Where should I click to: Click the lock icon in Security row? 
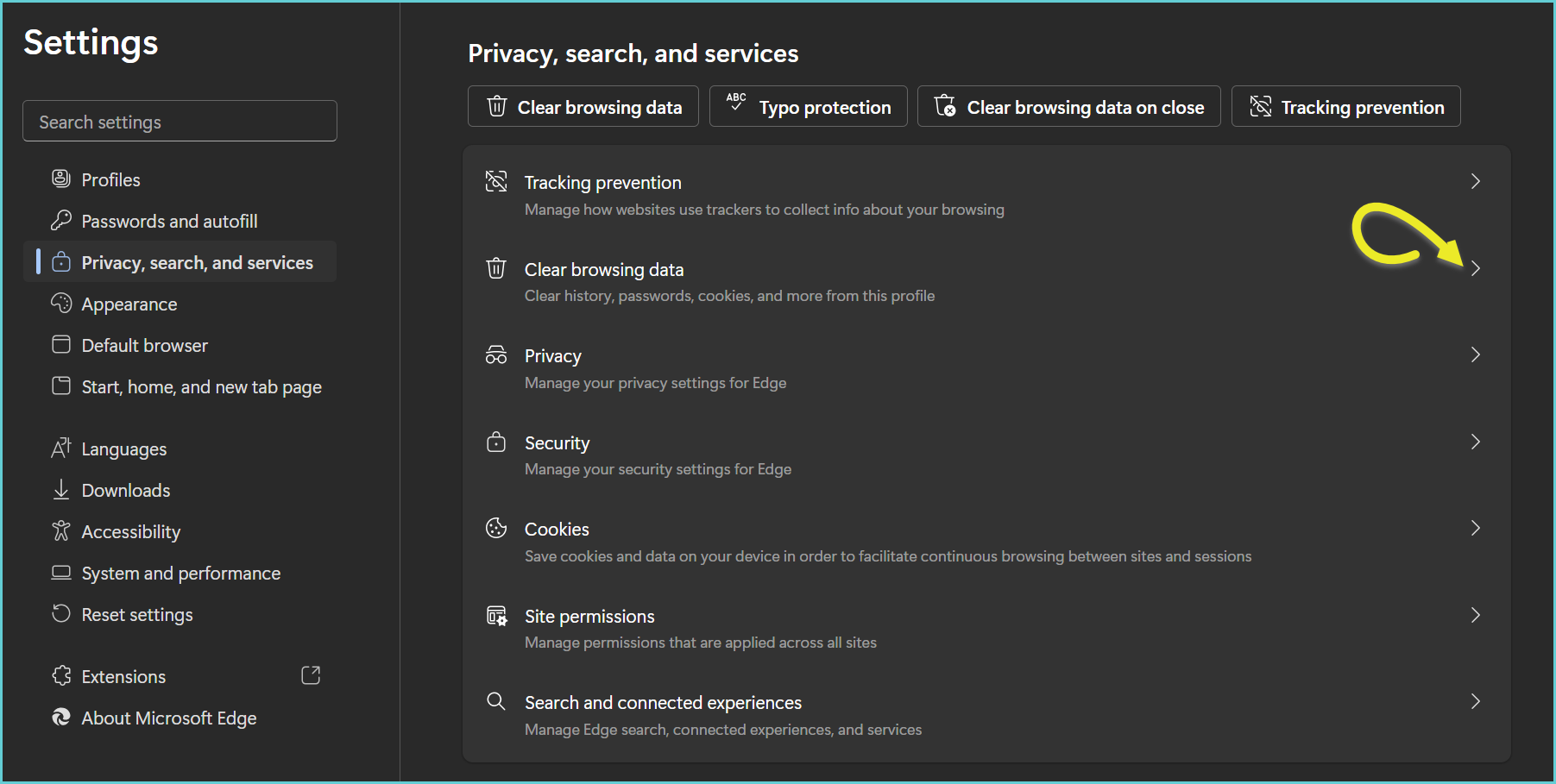(x=496, y=442)
